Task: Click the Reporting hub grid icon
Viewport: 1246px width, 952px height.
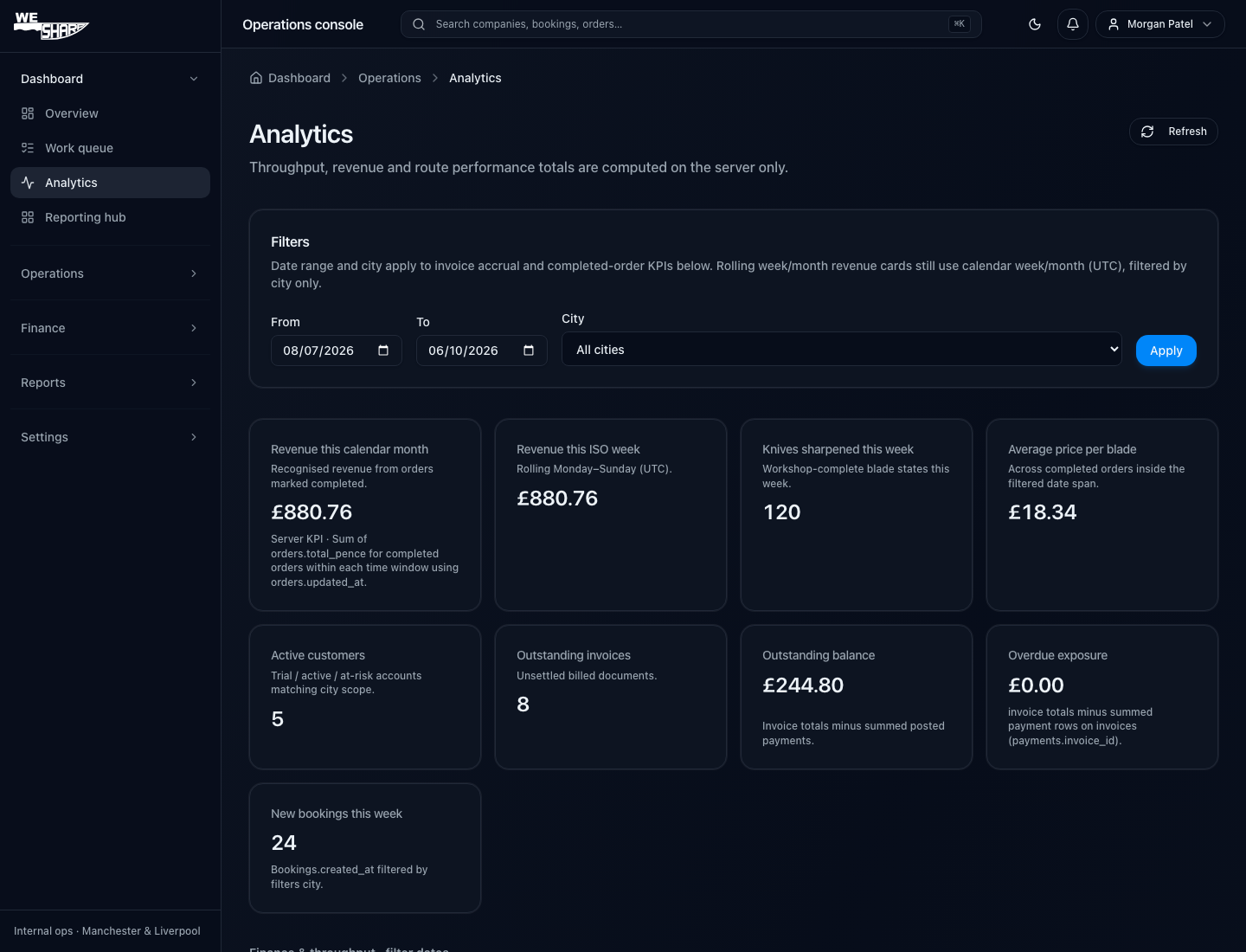Action: coord(28,217)
